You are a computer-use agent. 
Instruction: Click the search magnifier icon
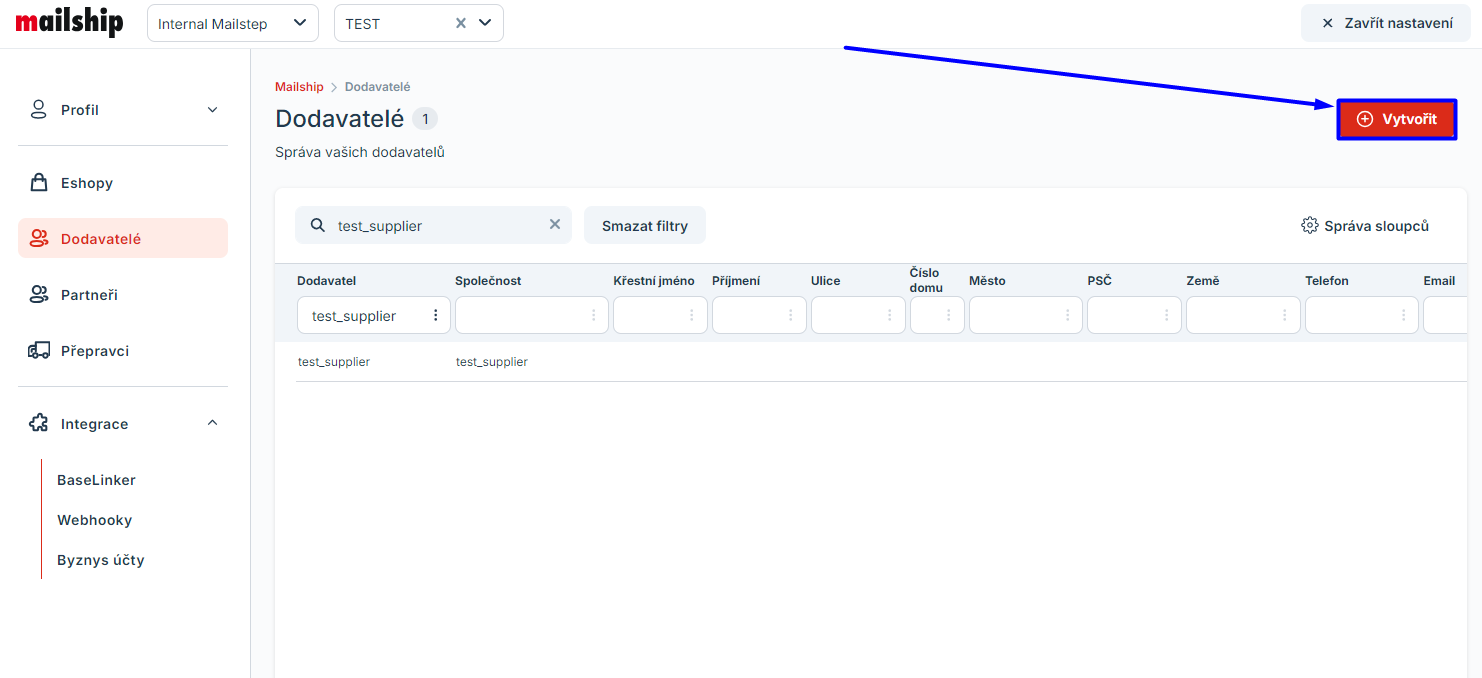(318, 225)
